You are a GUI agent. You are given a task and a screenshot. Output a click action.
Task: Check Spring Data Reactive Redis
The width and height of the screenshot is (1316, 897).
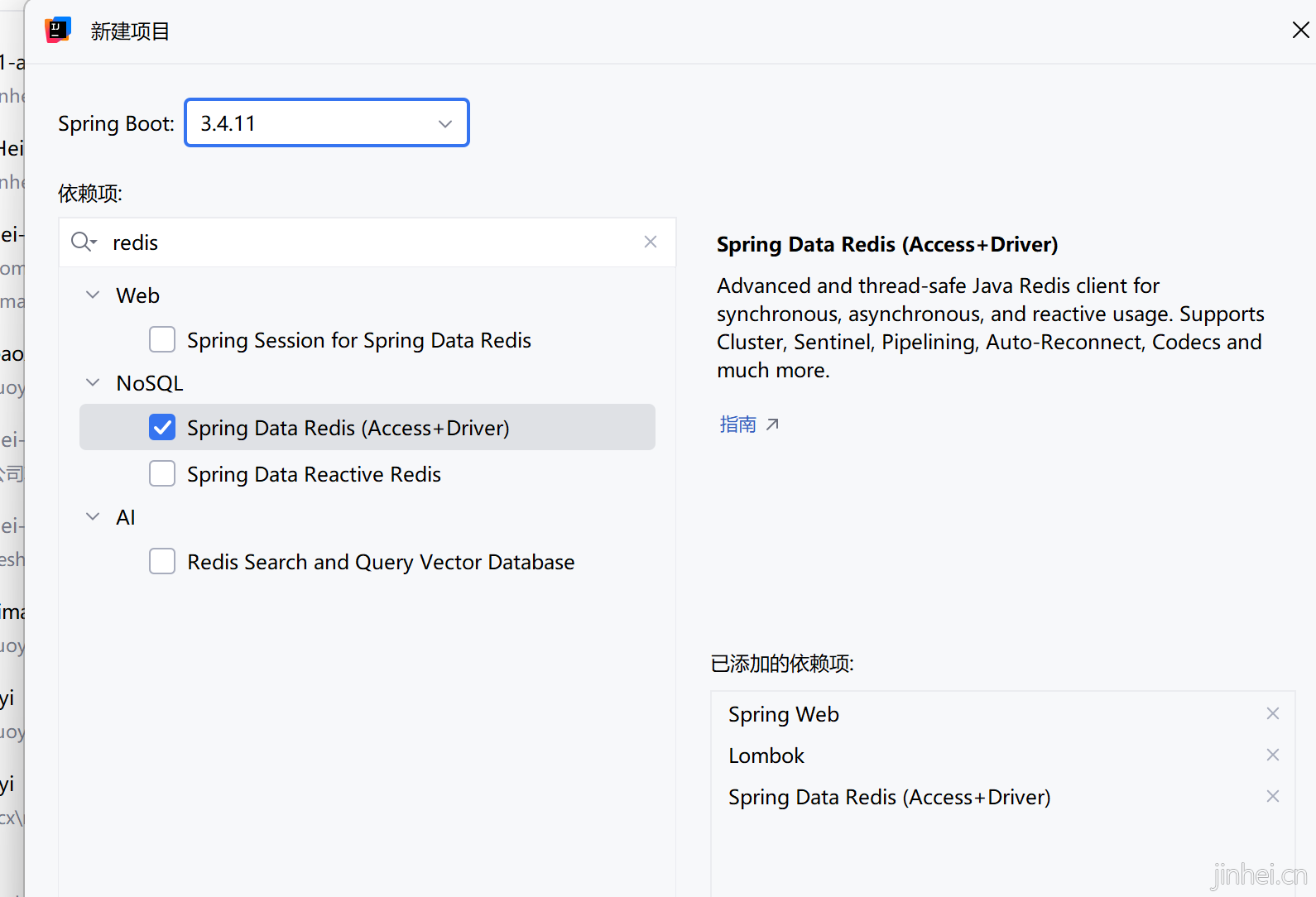click(x=162, y=473)
